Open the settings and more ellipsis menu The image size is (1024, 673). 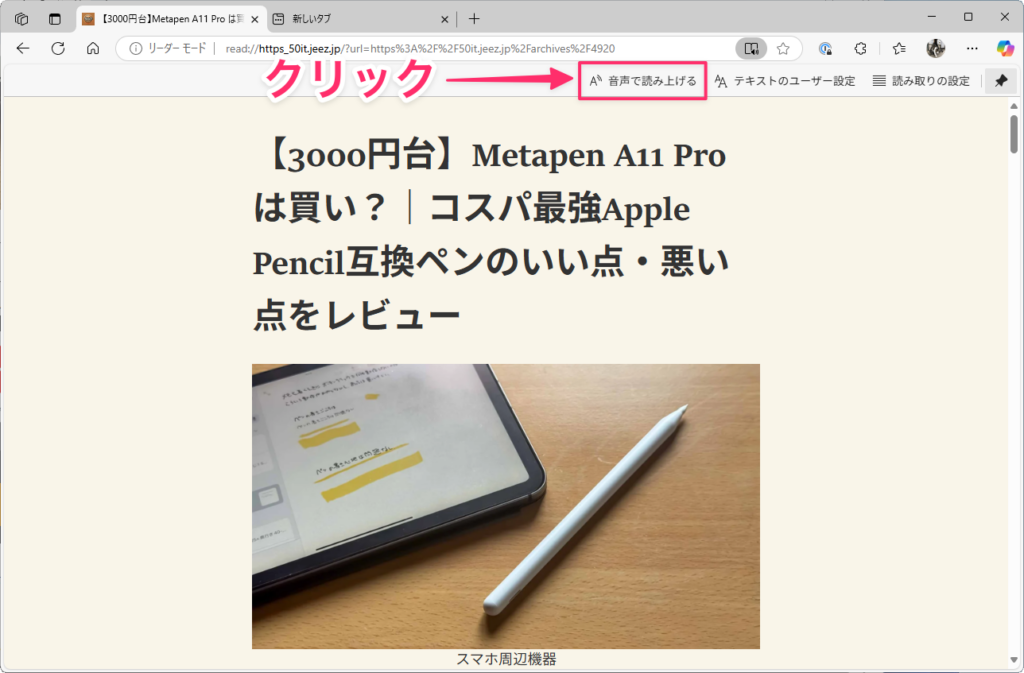tap(972, 48)
